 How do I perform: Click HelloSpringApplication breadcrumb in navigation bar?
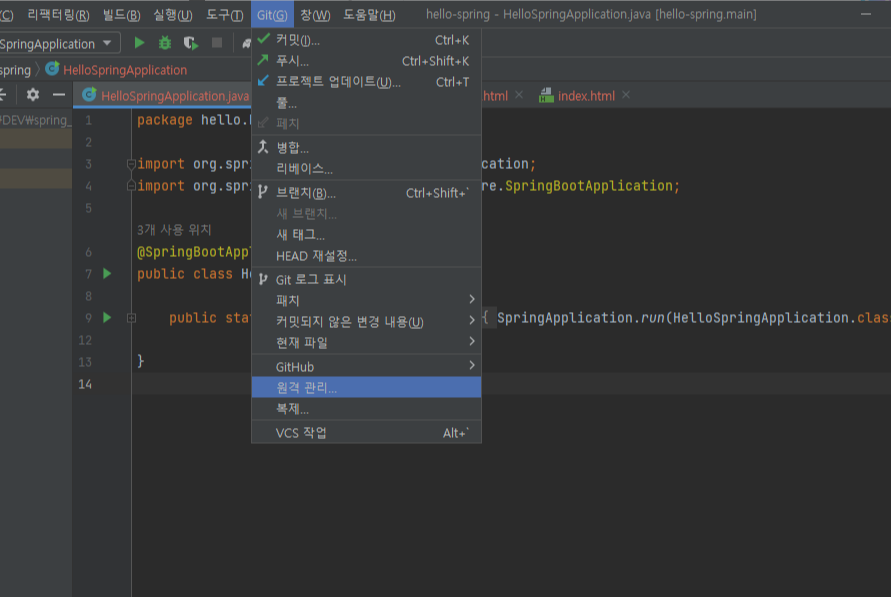(x=125, y=70)
